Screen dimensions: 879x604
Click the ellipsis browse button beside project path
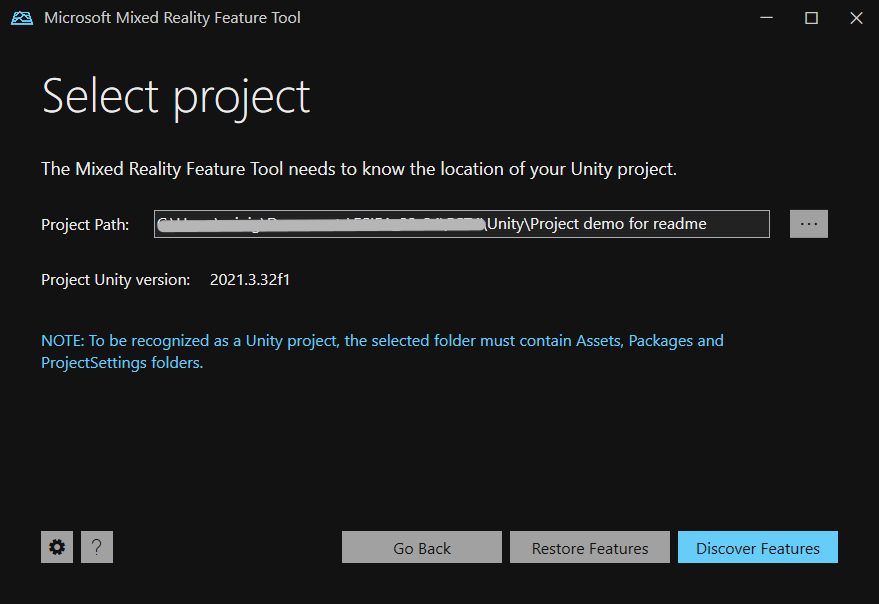click(x=808, y=224)
